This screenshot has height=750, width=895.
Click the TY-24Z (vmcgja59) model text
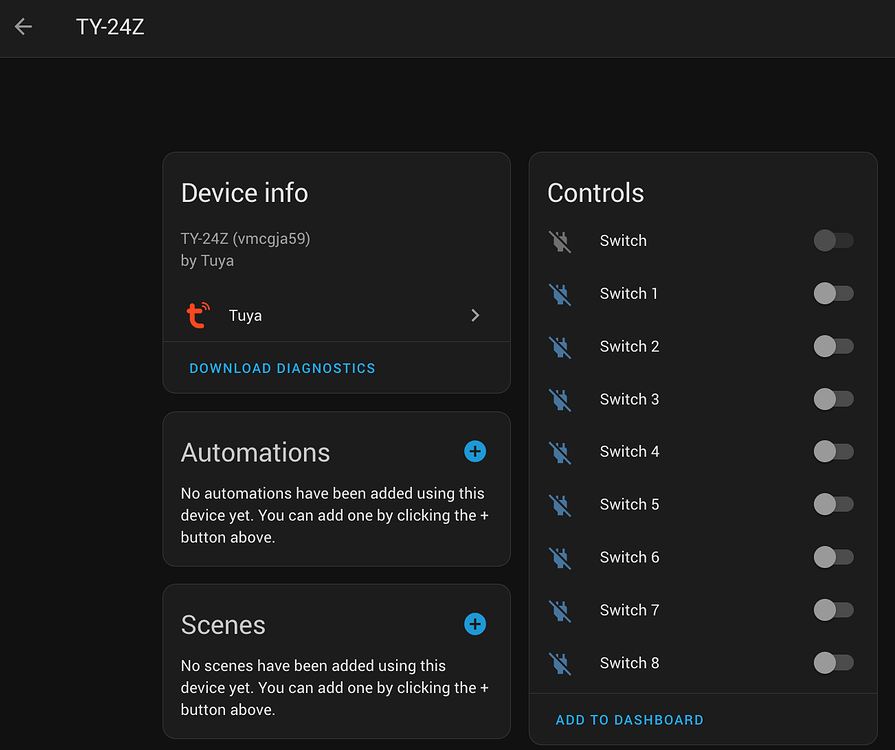pos(245,239)
